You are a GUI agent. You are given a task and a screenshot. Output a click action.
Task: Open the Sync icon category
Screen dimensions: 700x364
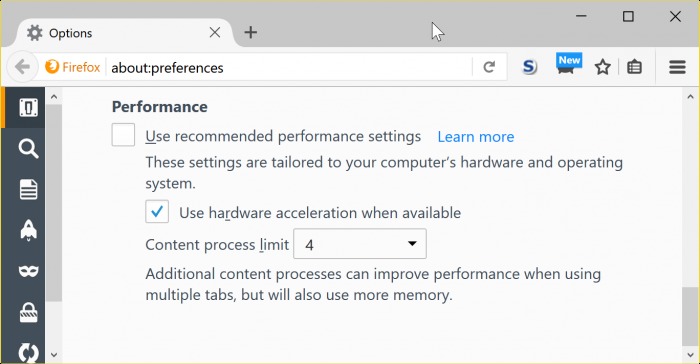[x=28, y=352]
